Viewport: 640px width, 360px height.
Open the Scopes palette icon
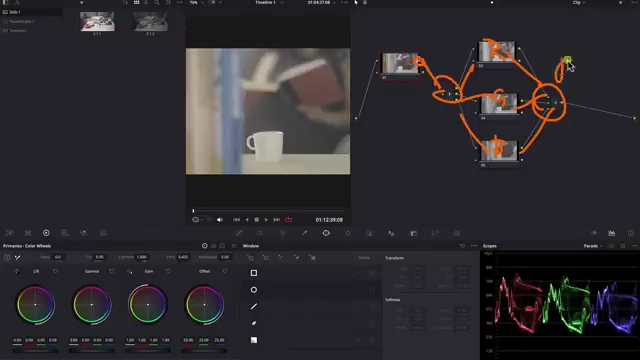coord(611,233)
